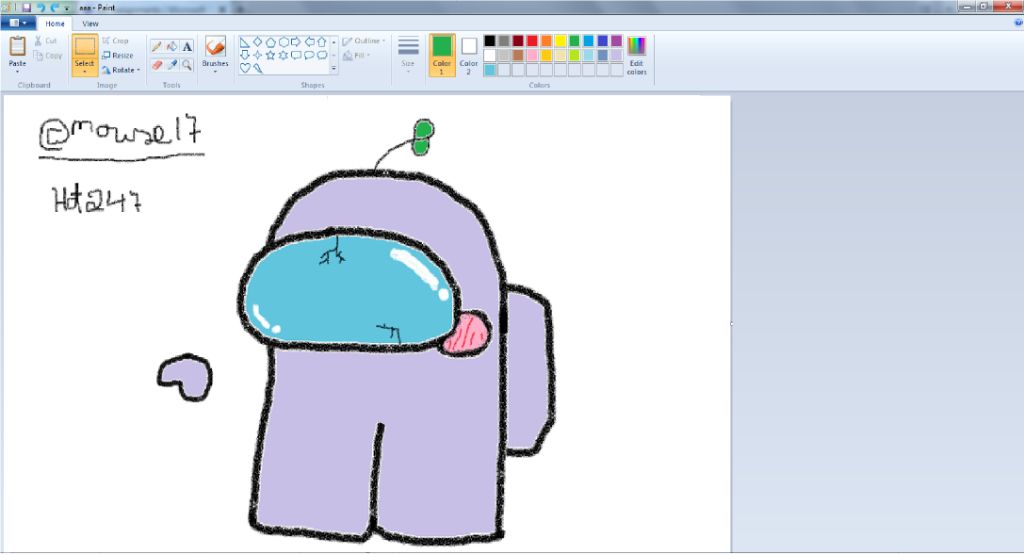Select the Pencil tool

pos(157,46)
